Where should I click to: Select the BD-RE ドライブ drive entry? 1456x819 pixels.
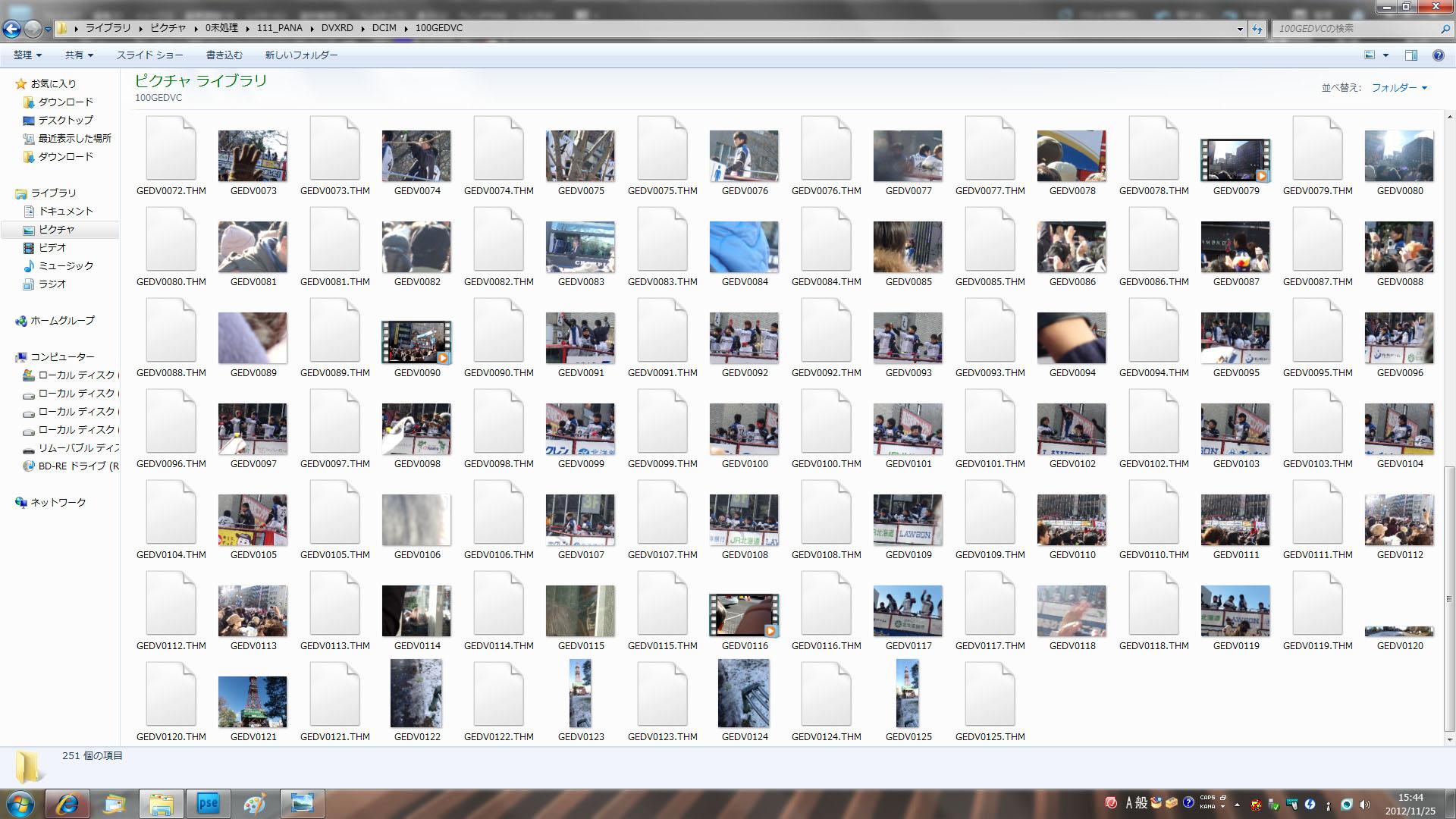77,466
